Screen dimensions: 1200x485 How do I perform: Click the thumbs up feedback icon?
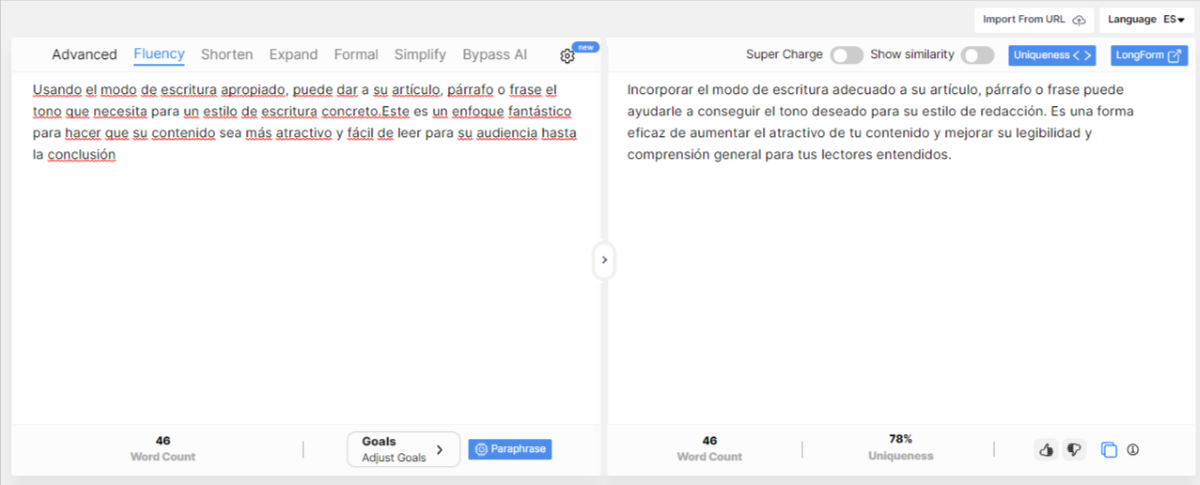pos(1047,450)
